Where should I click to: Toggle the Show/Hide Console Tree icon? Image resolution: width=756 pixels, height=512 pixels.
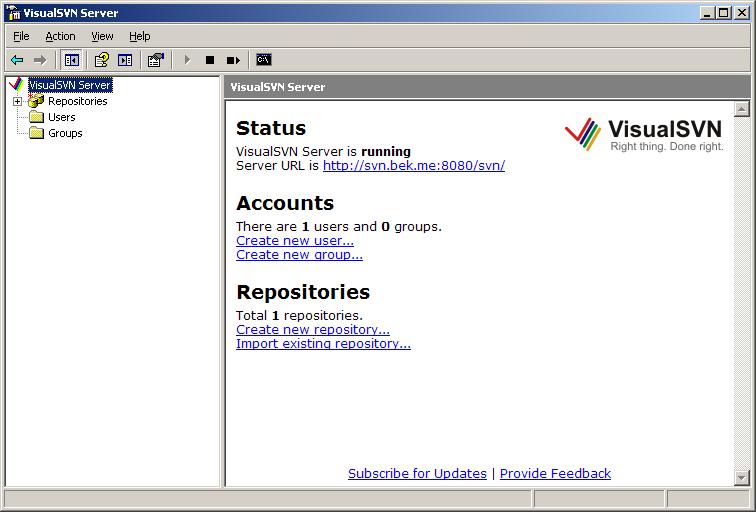tap(71, 60)
